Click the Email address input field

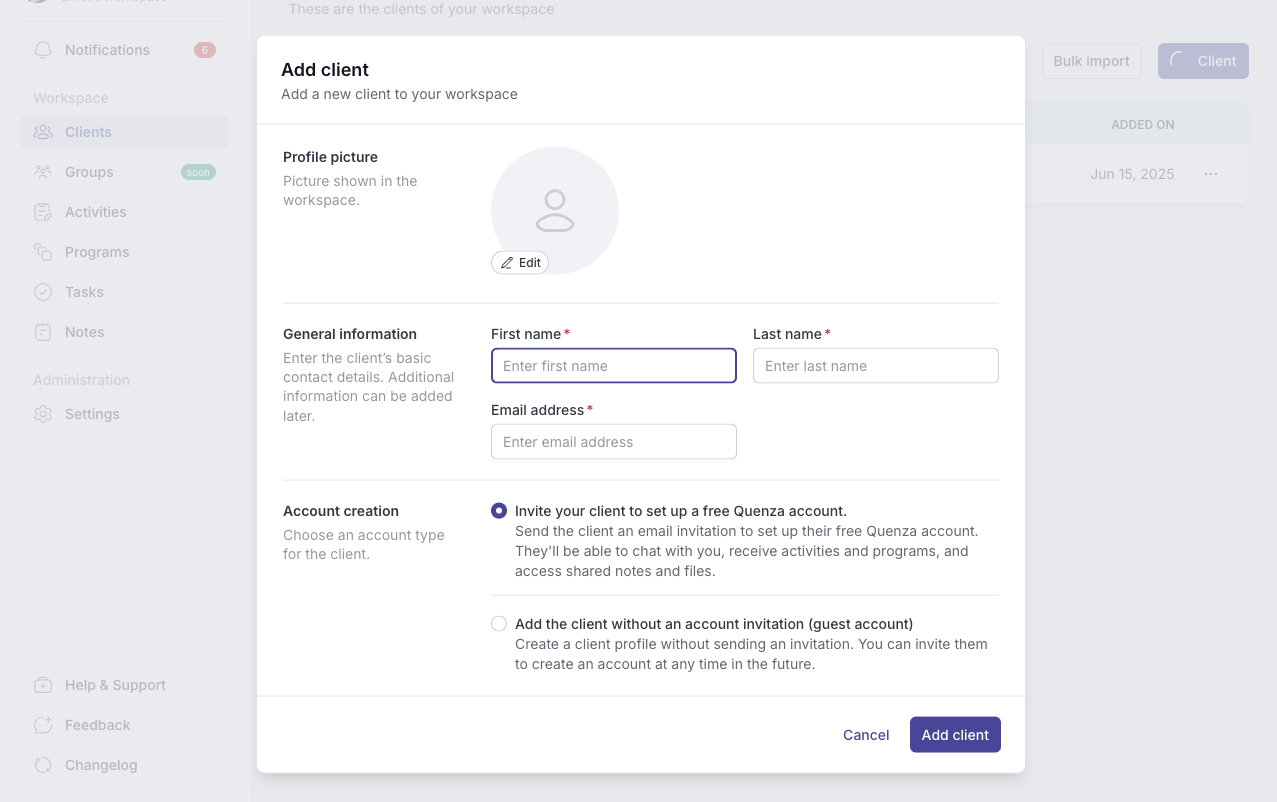click(614, 442)
